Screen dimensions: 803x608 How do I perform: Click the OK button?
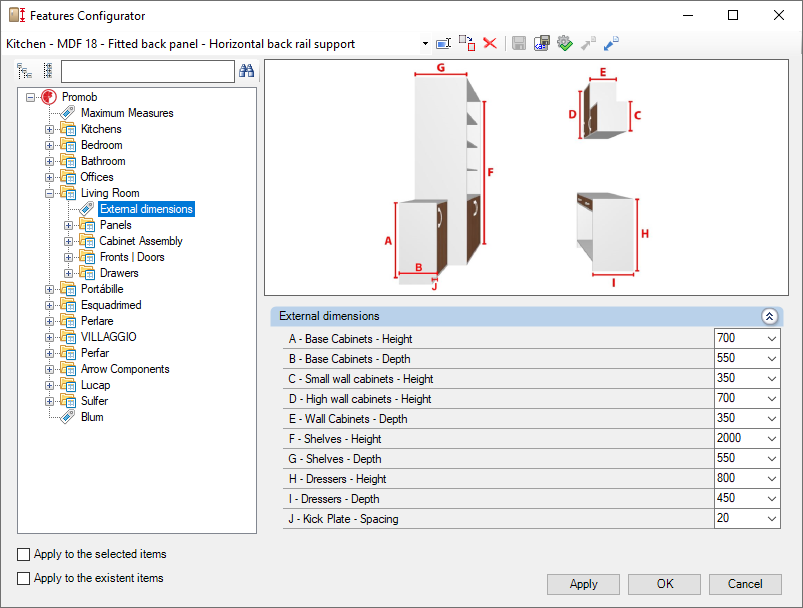(665, 584)
